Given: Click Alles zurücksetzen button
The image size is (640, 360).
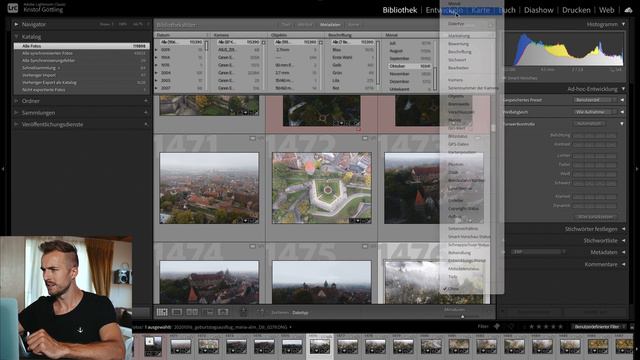Looking at the screenshot, I should click(595, 217).
